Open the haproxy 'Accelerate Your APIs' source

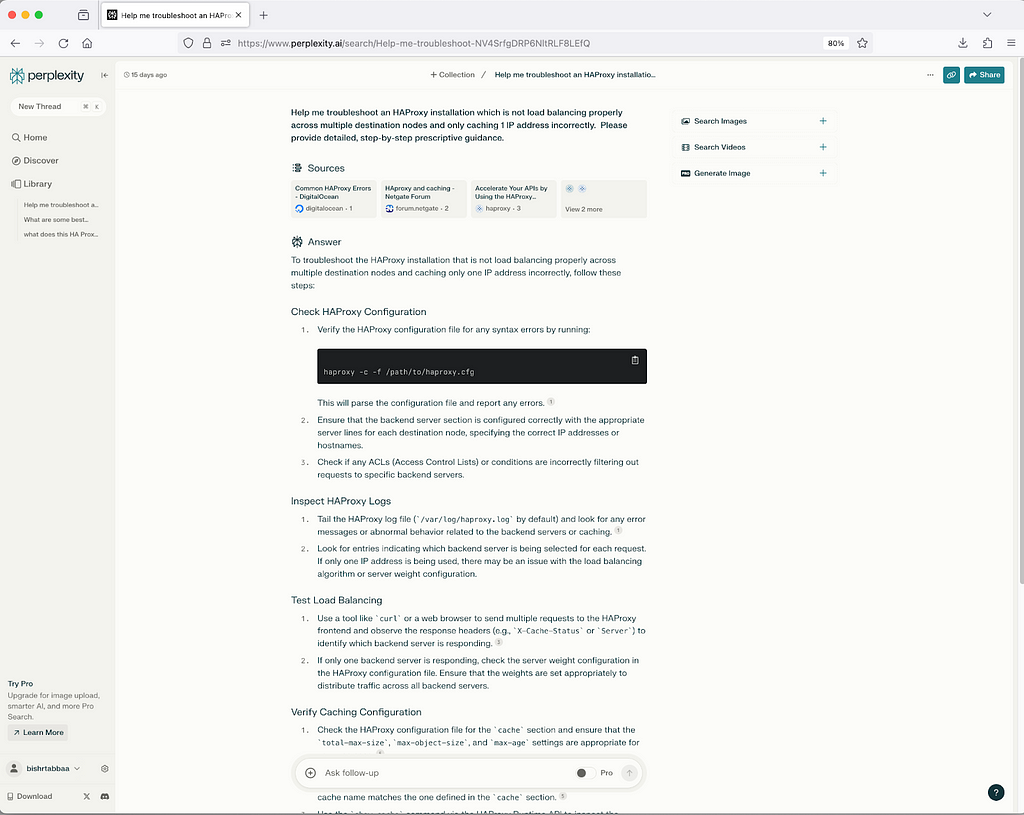(x=514, y=199)
